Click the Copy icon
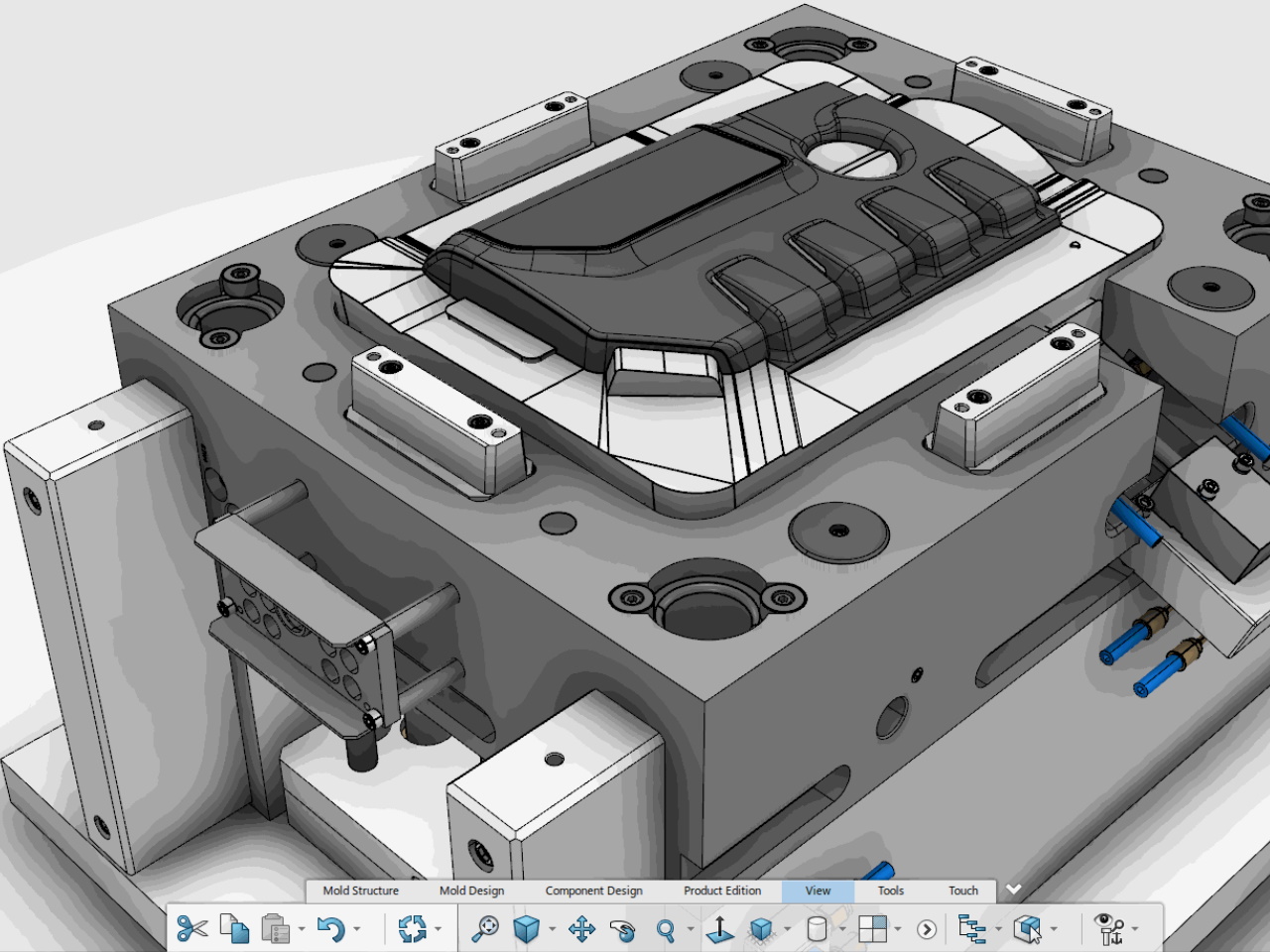The width and height of the screenshot is (1270, 952). tap(234, 929)
